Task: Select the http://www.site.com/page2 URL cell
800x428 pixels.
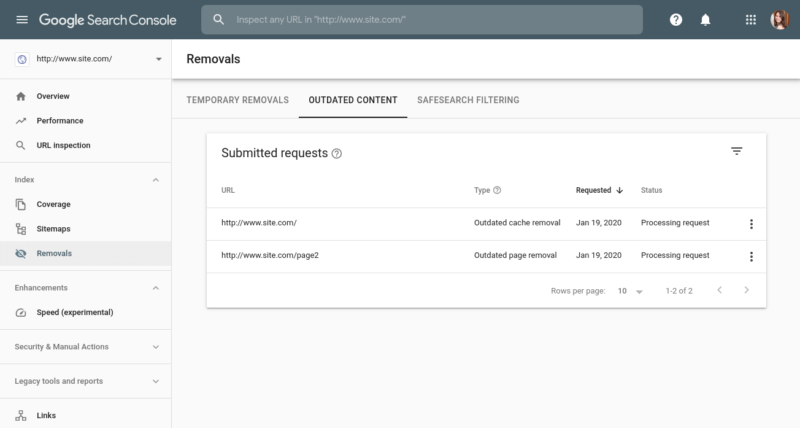Action: click(270, 256)
